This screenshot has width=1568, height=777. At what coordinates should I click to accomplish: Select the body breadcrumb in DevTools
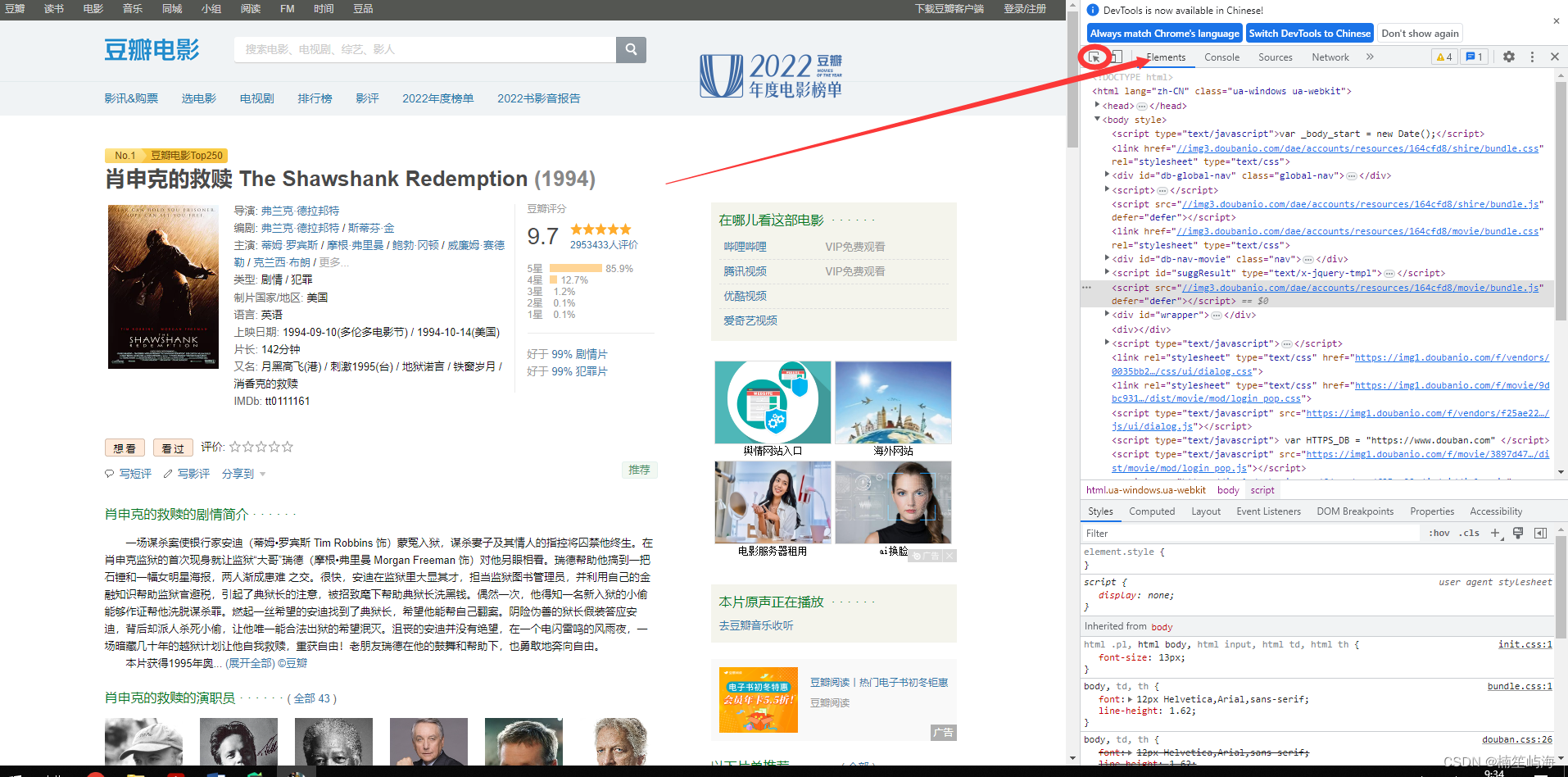click(1228, 490)
